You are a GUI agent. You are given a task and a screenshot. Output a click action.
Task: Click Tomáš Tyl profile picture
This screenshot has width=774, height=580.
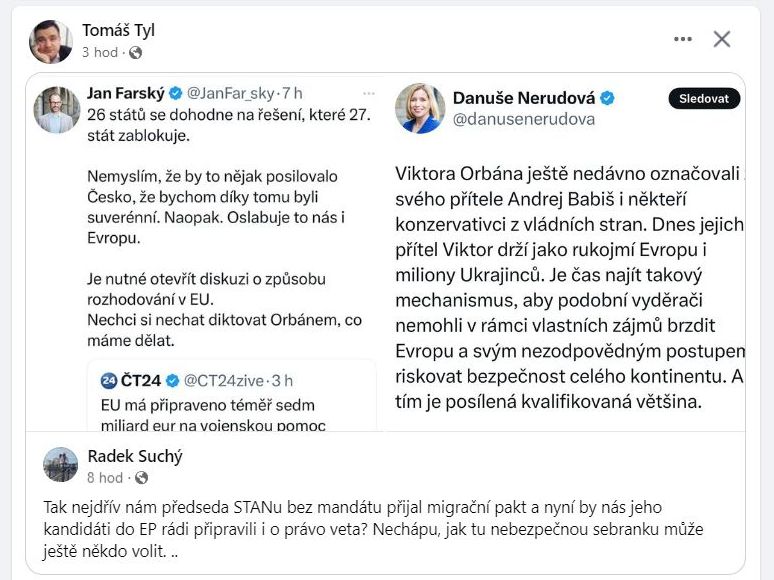[51, 40]
